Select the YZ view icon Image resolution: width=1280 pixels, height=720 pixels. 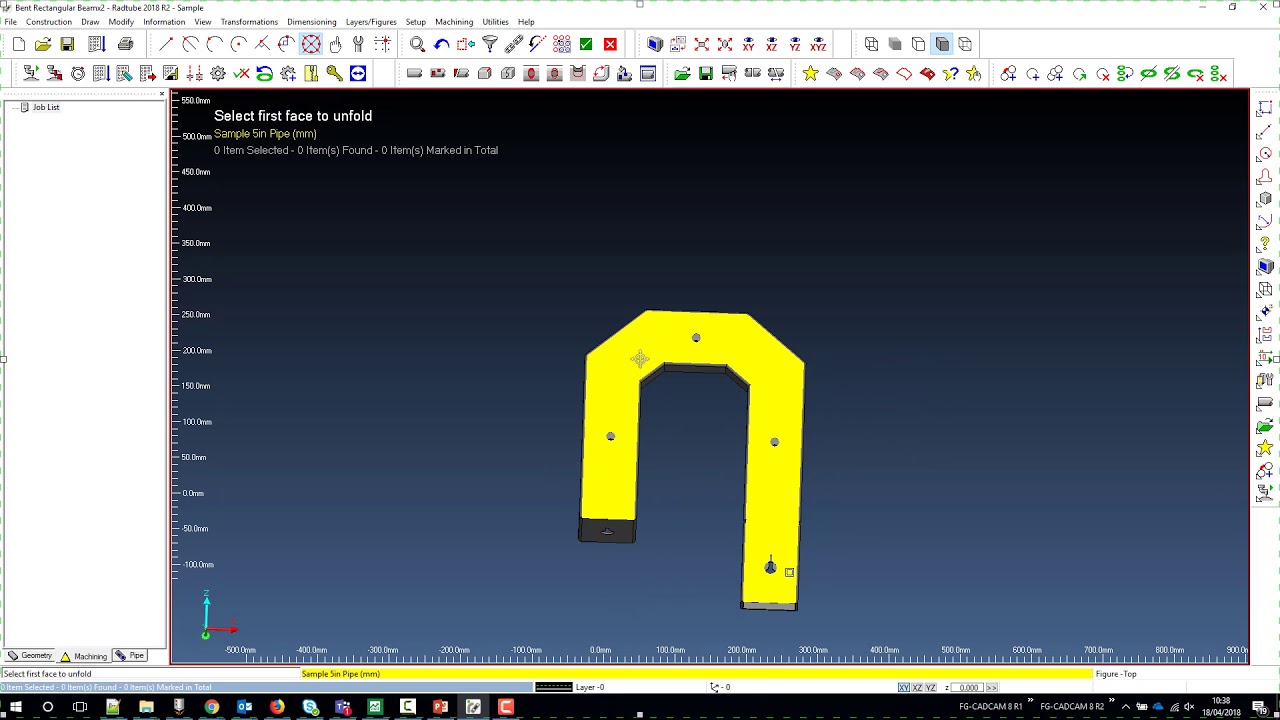(x=795, y=44)
